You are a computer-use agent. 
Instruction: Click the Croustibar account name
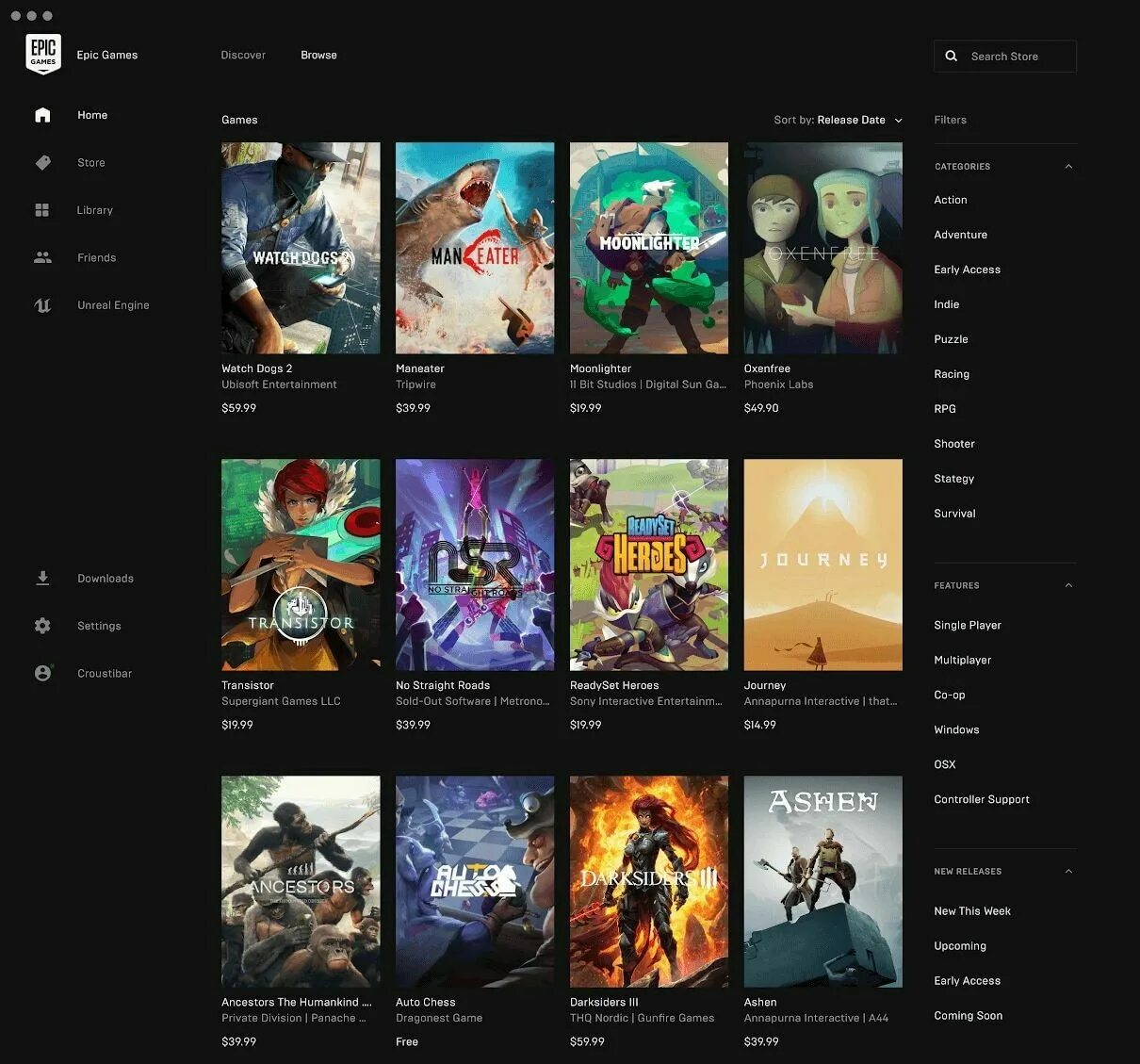tap(105, 673)
